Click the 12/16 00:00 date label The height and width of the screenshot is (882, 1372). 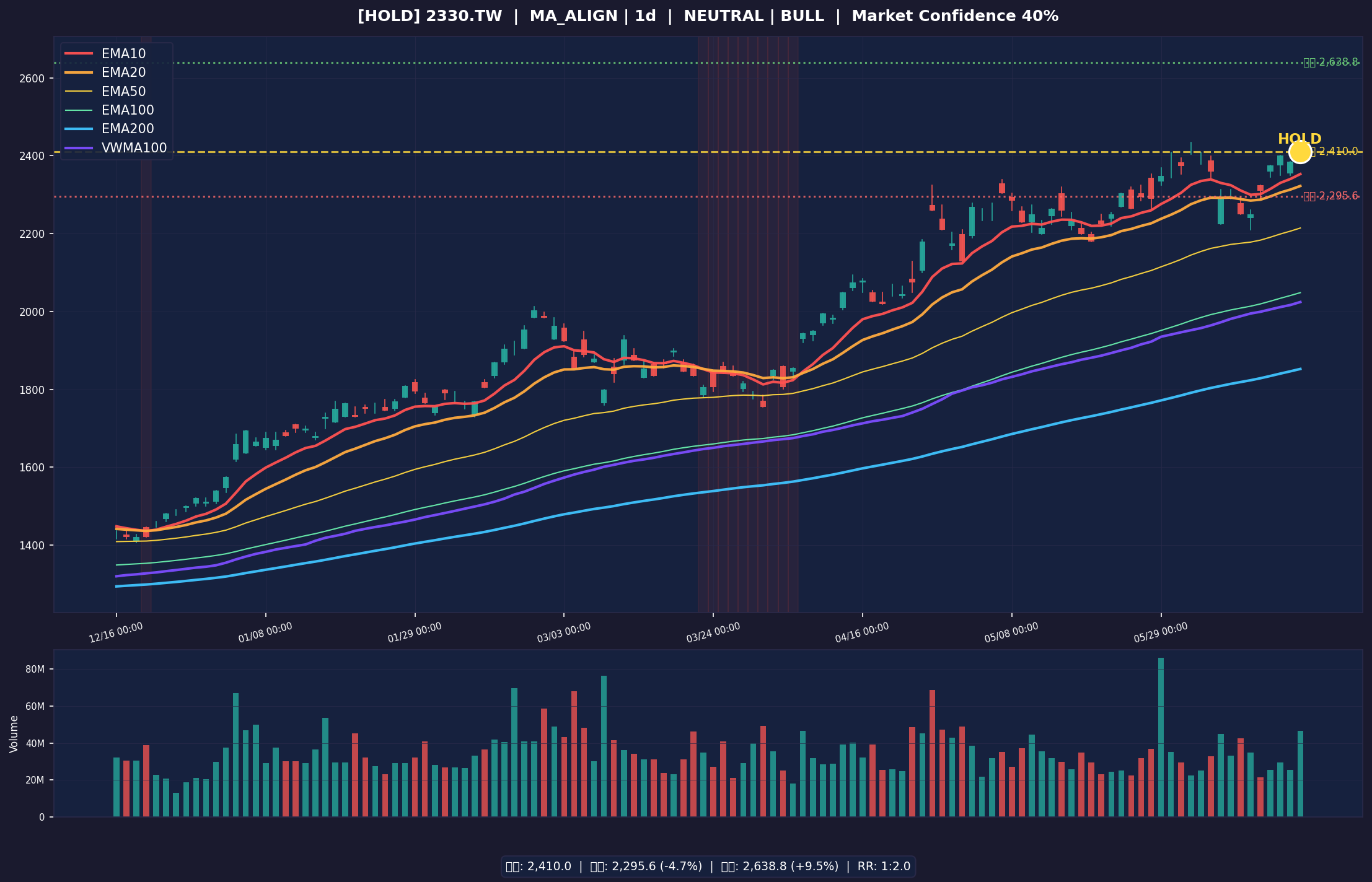[x=116, y=633]
